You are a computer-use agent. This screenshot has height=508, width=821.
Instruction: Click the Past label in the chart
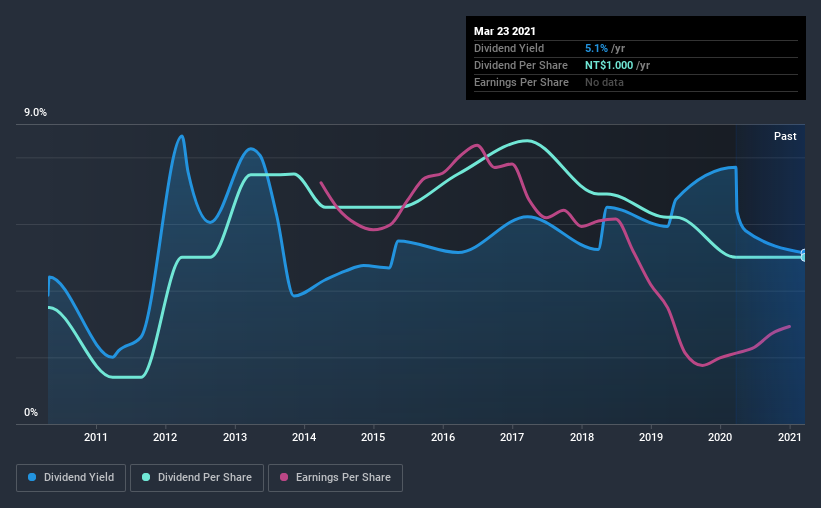coord(785,136)
